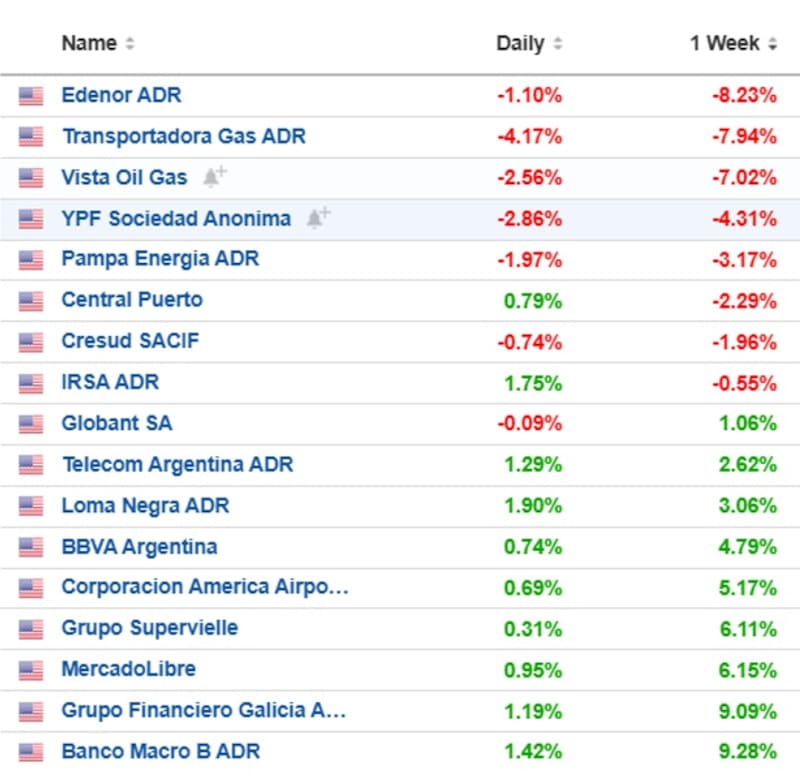Open Pampa Energia ADR details
Screen dimensions: 800x783
tap(160, 259)
